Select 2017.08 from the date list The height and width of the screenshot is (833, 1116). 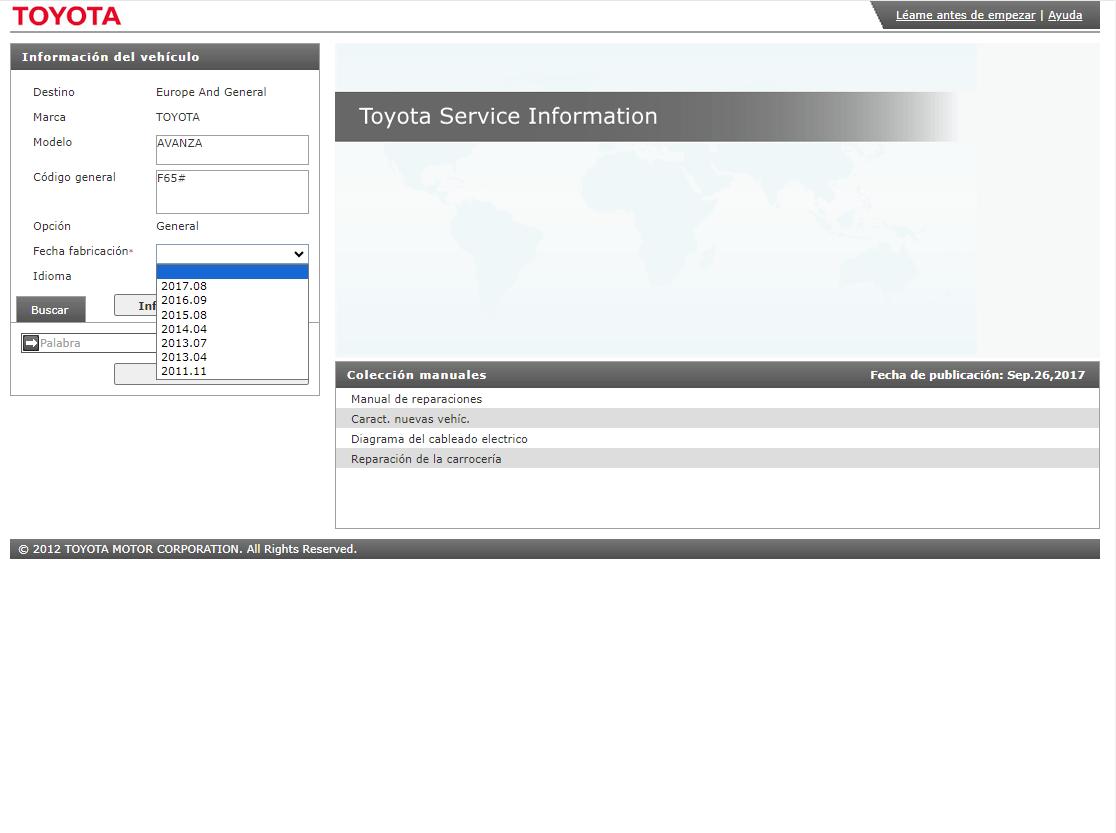pos(232,286)
